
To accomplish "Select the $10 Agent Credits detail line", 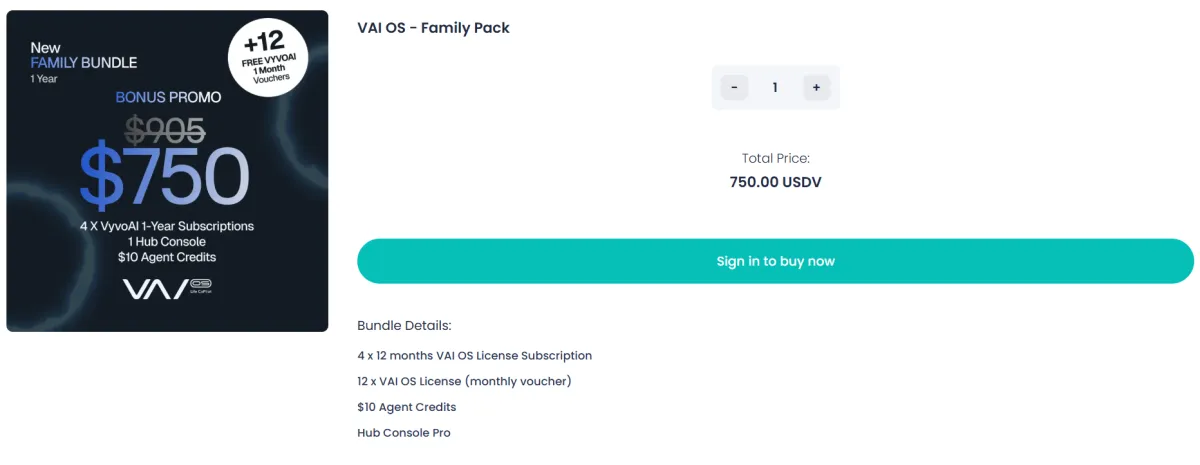I will 406,407.
